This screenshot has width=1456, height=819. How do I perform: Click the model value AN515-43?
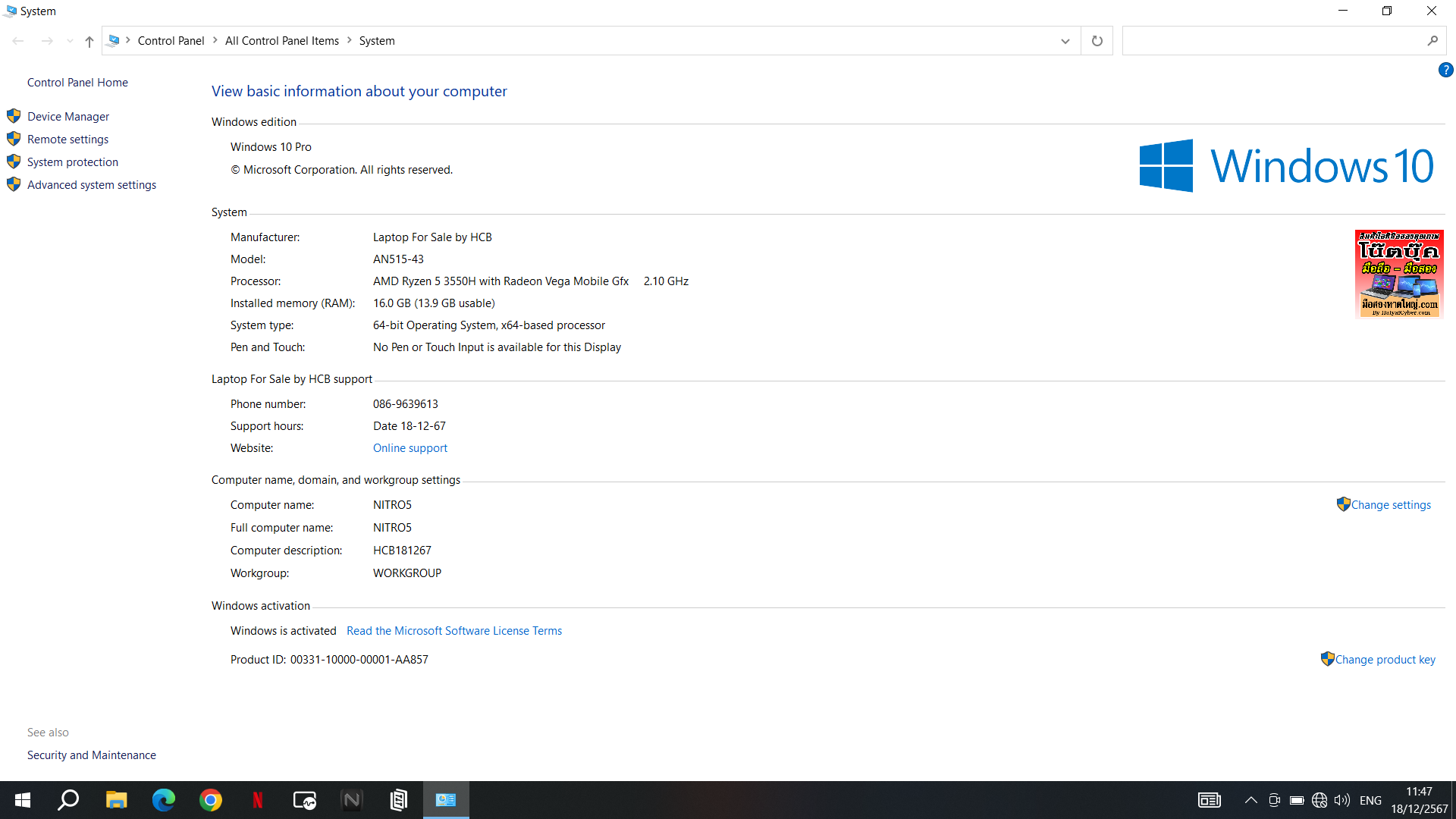[398, 259]
